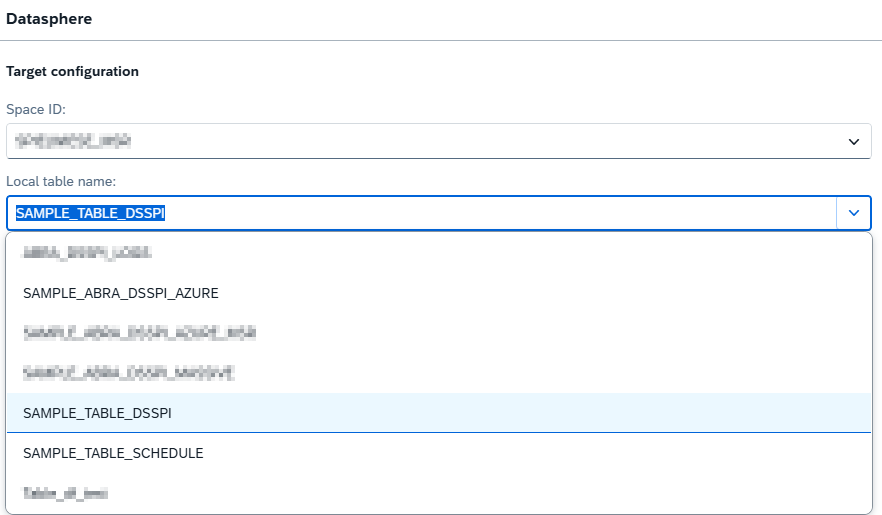882x515 pixels.
Task: Click the Datasphere section title
Action: [x=49, y=18]
